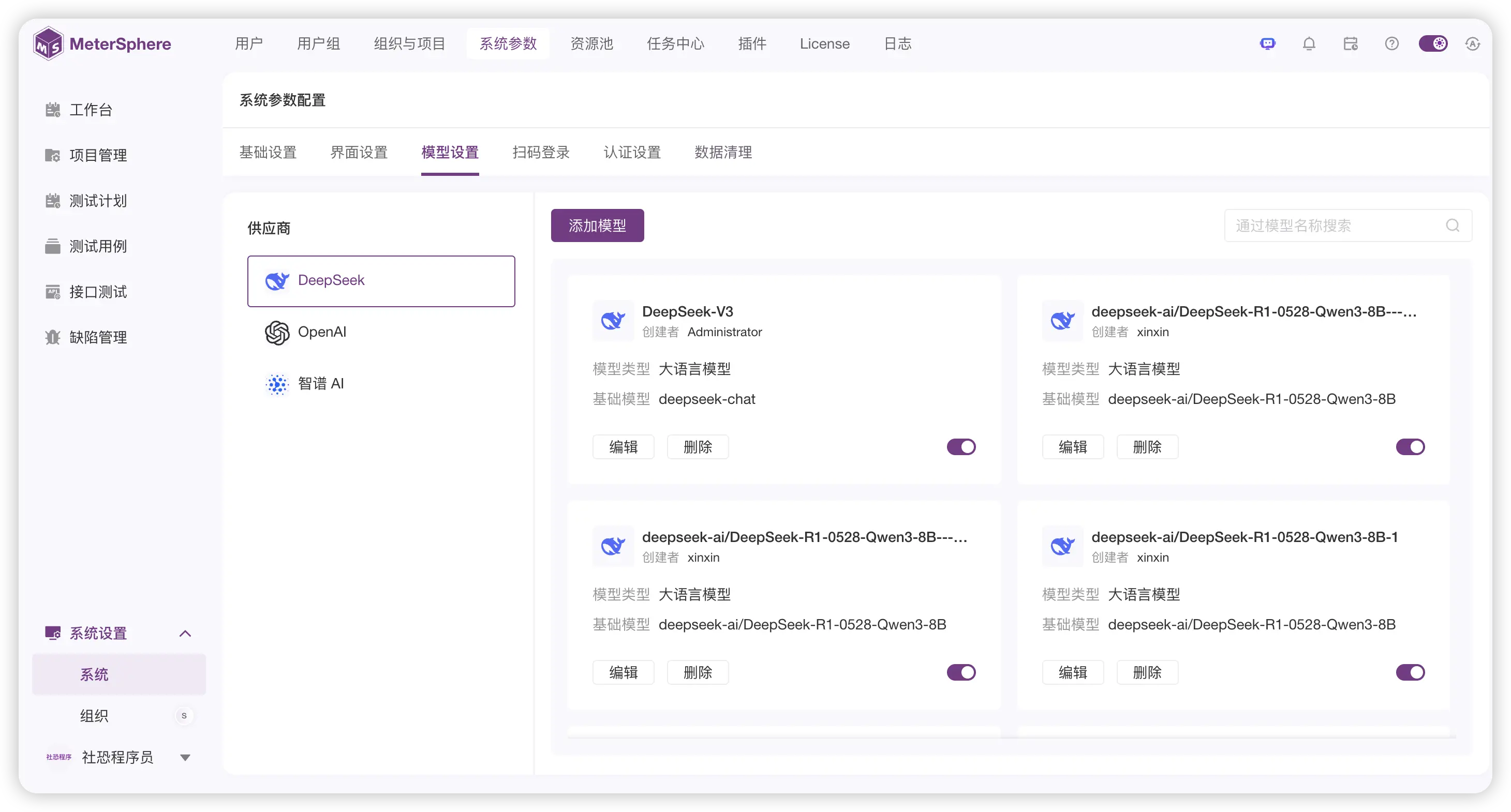Open the help question mark icon
The image size is (1511, 812).
pos(1391,43)
